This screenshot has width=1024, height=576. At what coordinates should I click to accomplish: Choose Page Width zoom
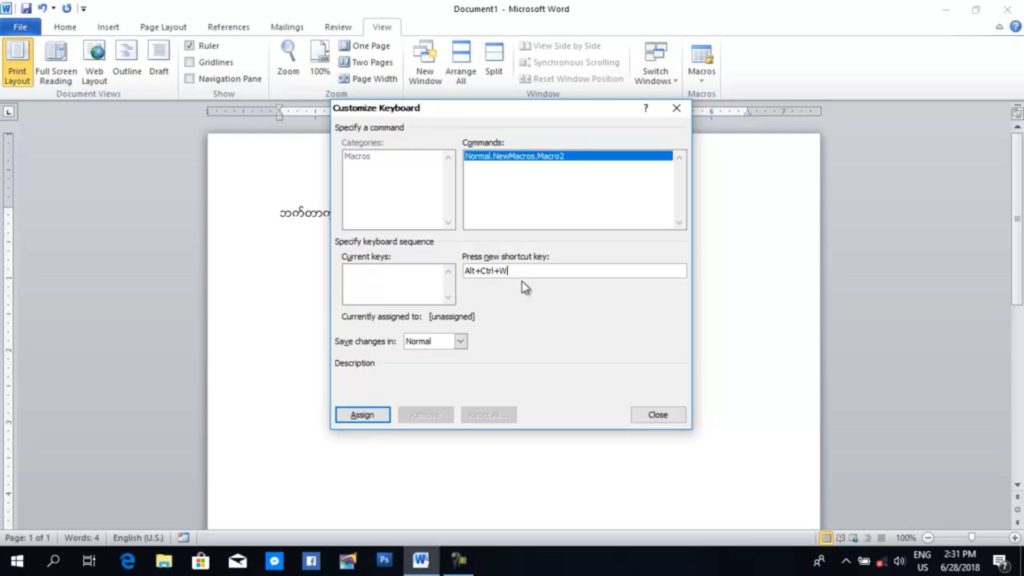368,78
